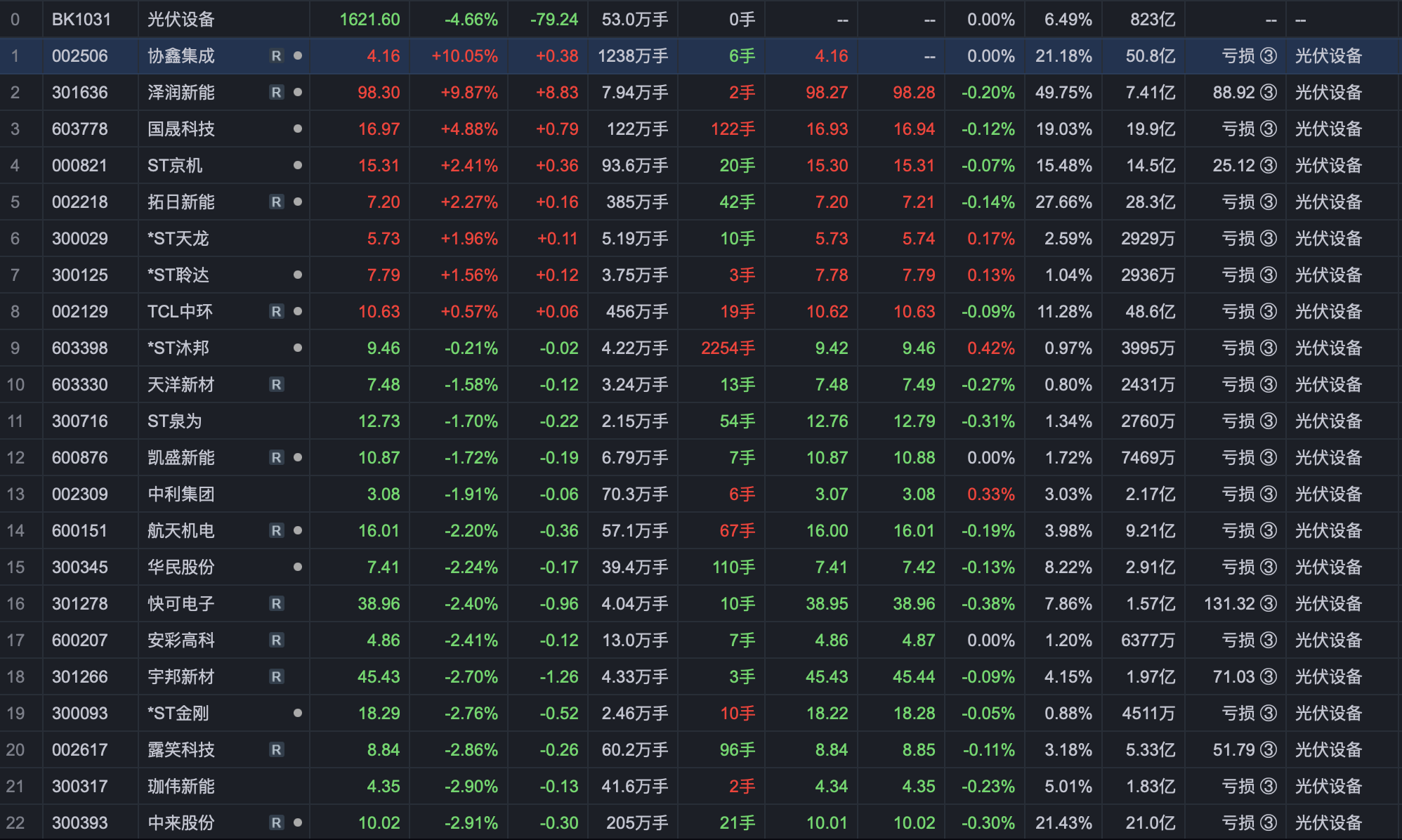Click the R badge beside 露笑科技
The image size is (1402, 840).
[277, 750]
